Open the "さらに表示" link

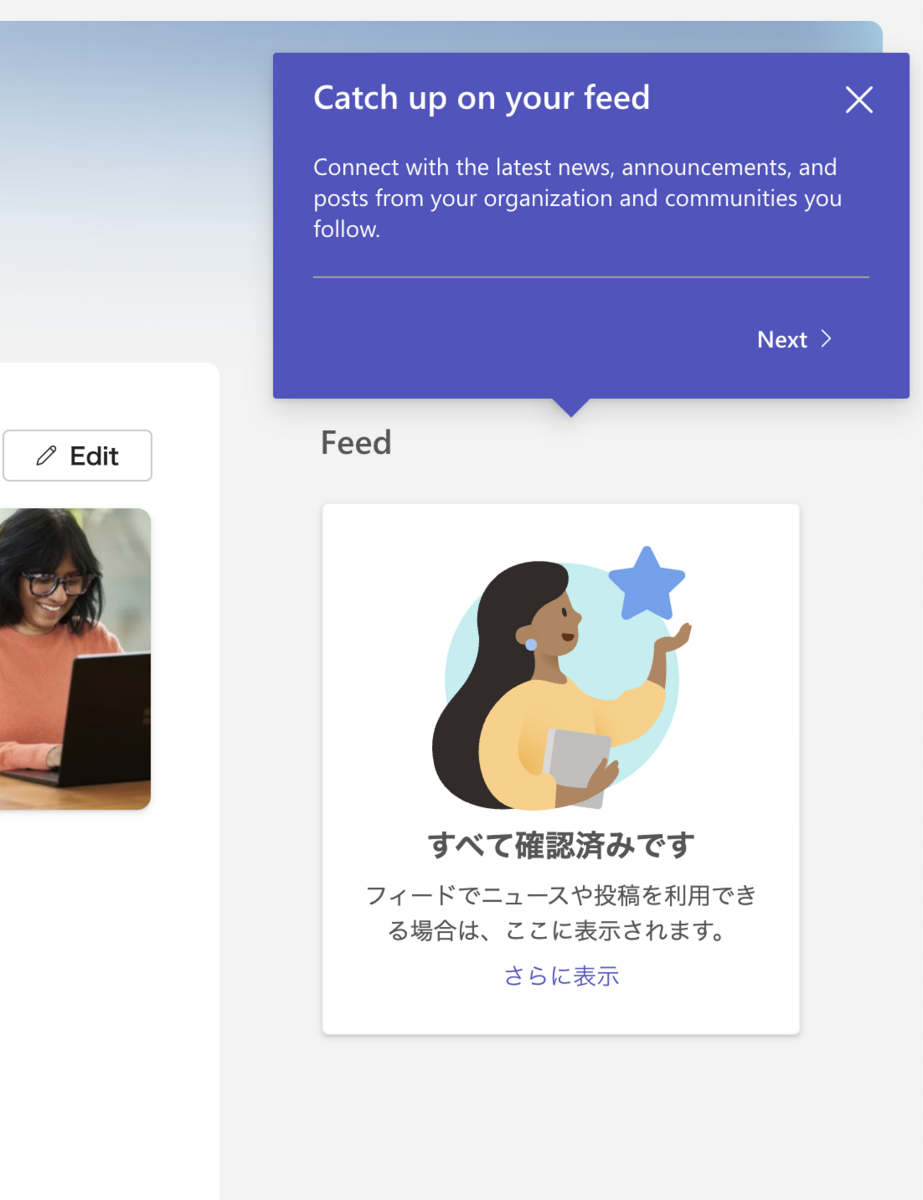pos(561,976)
